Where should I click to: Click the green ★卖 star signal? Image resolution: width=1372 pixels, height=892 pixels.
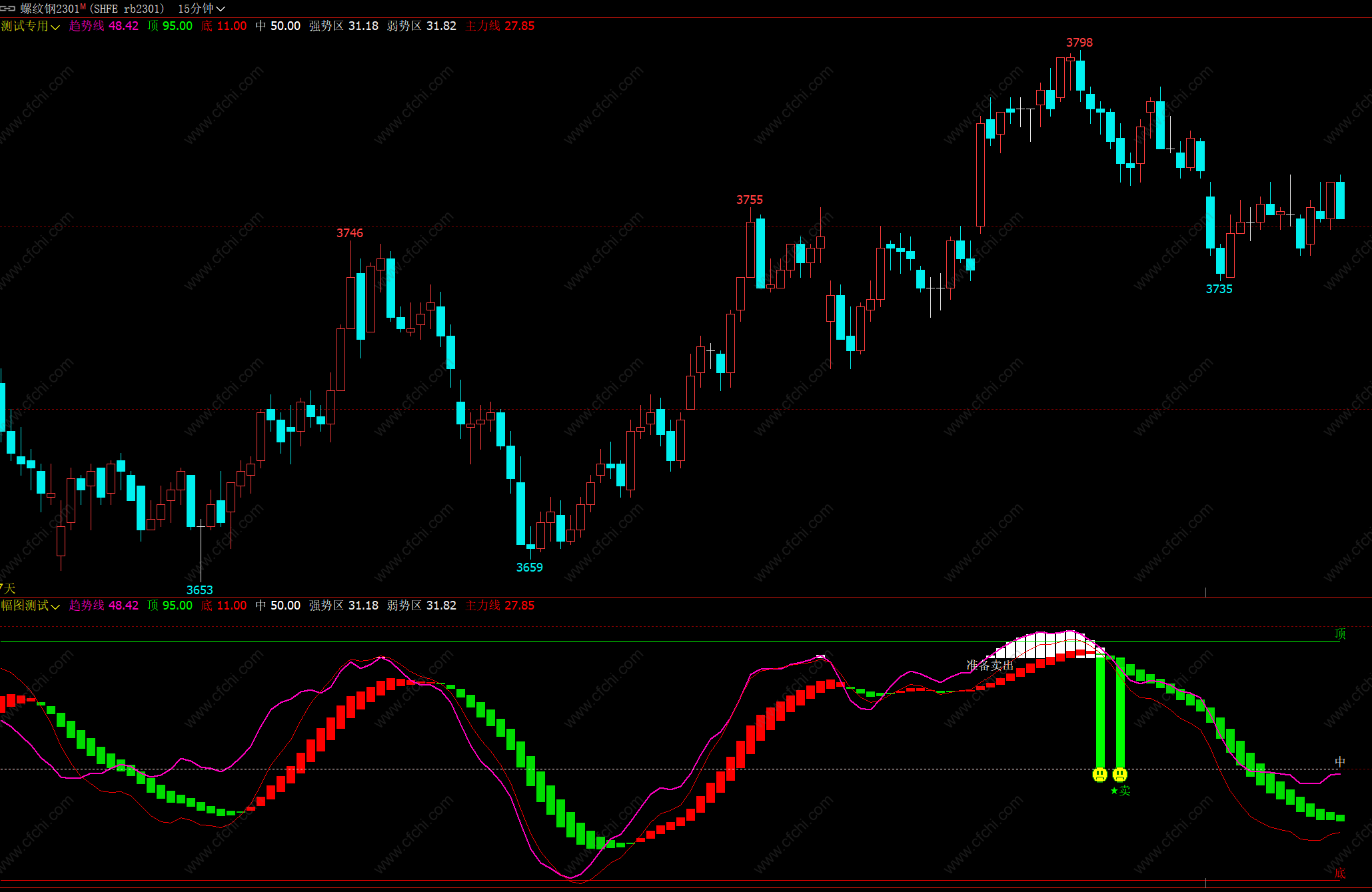click(x=1120, y=791)
